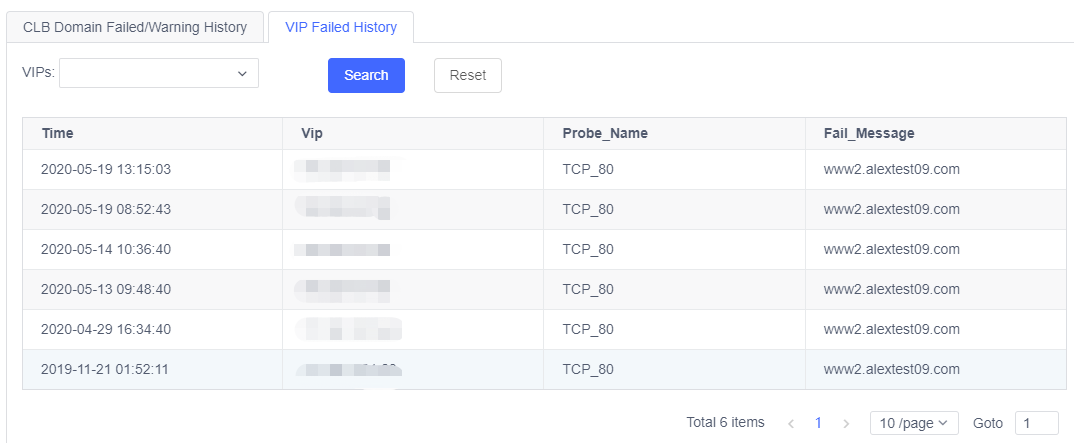Select row dated 2020-05-13 09:48:40
This screenshot has height=443, width=1074.
(x=106, y=289)
